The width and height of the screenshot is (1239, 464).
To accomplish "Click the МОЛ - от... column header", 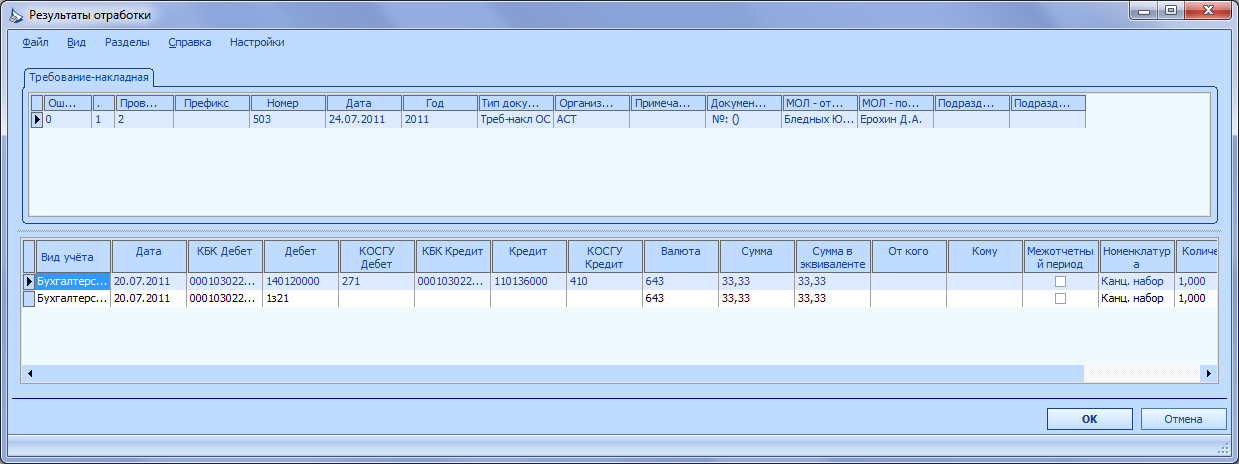I will (820, 102).
